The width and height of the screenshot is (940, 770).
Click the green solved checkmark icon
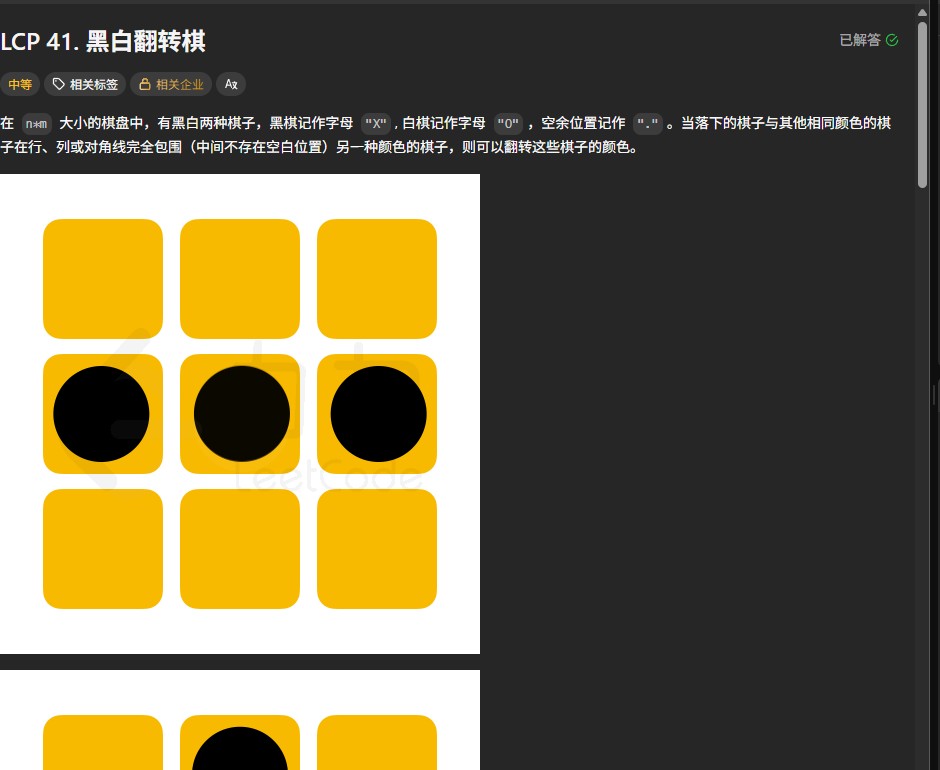tap(892, 40)
